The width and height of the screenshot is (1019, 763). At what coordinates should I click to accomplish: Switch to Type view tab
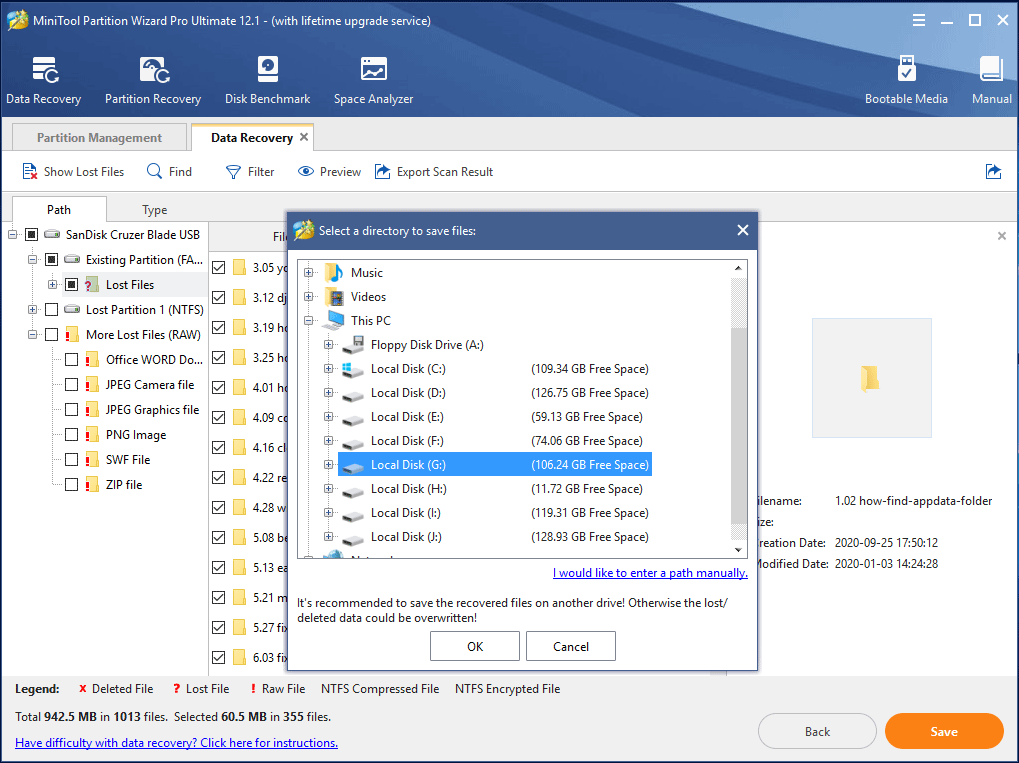pos(155,209)
